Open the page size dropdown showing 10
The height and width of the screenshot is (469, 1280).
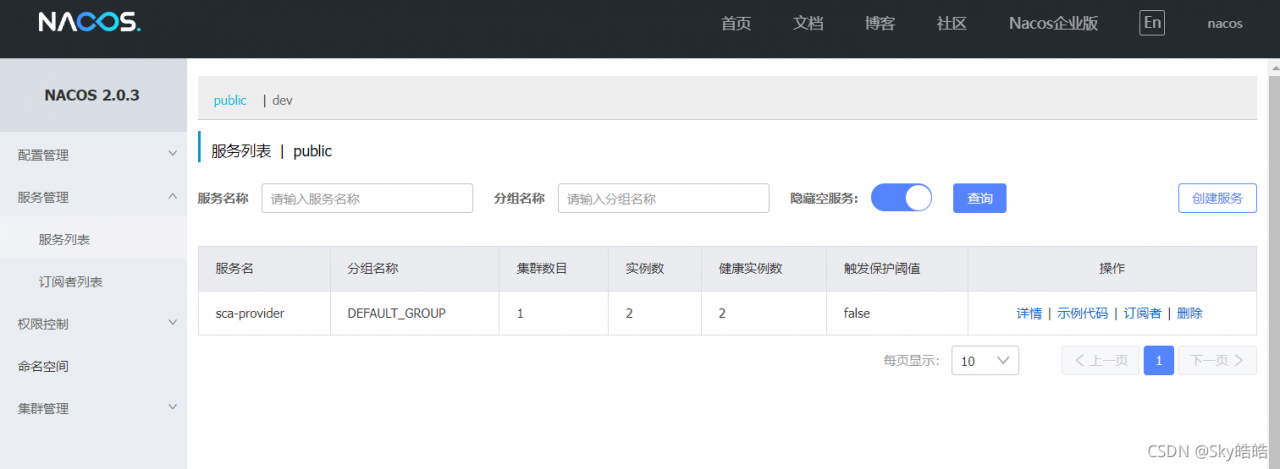point(984,361)
